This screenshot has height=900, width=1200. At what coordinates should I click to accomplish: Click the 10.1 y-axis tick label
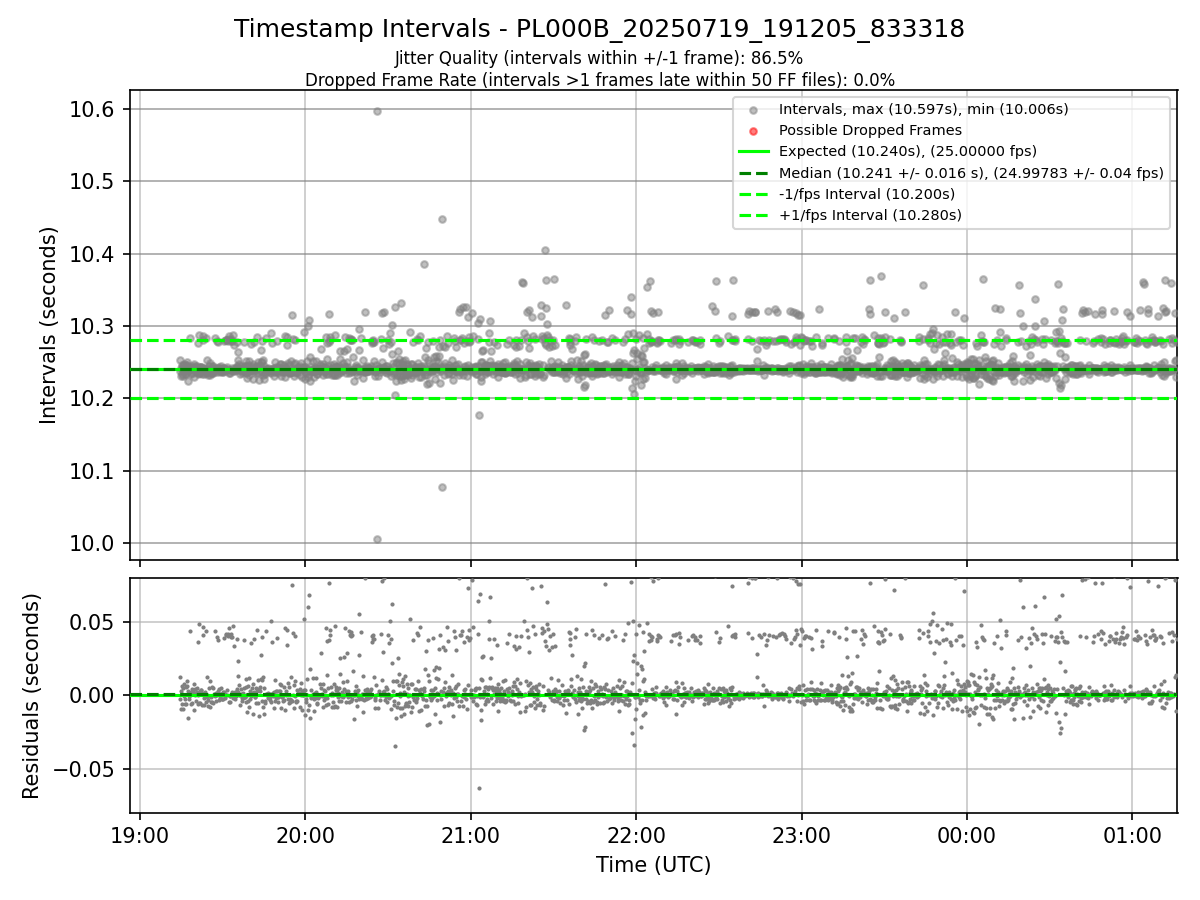coord(93,471)
